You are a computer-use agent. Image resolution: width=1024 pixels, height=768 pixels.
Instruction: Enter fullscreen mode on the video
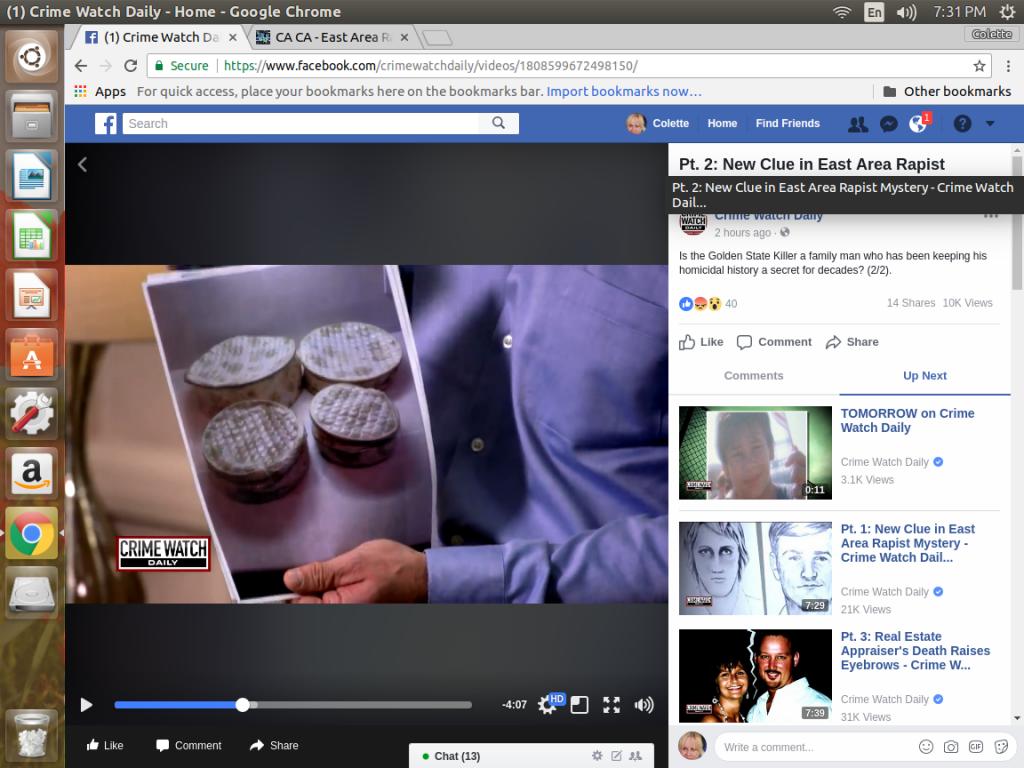click(611, 705)
